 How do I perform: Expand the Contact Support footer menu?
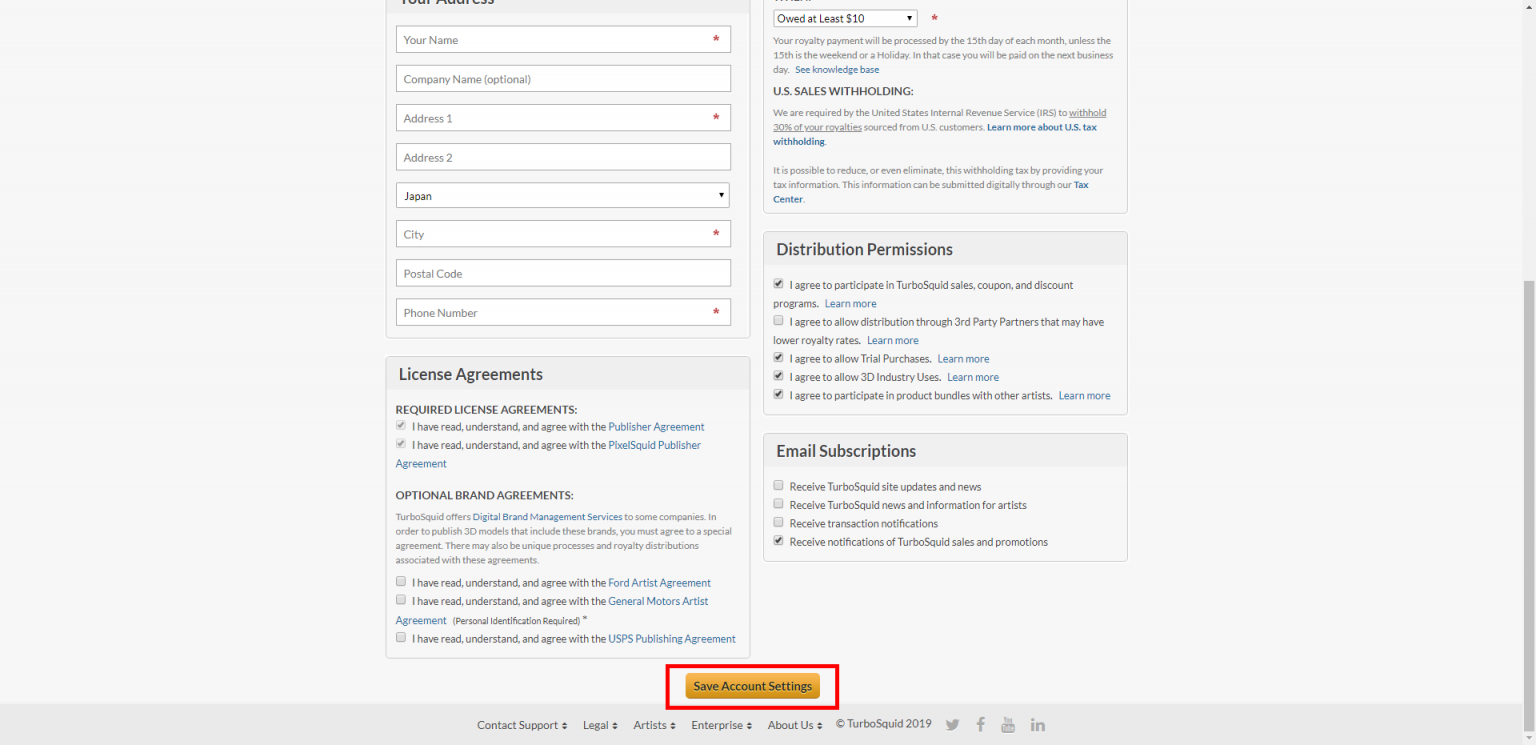pos(522,725)
